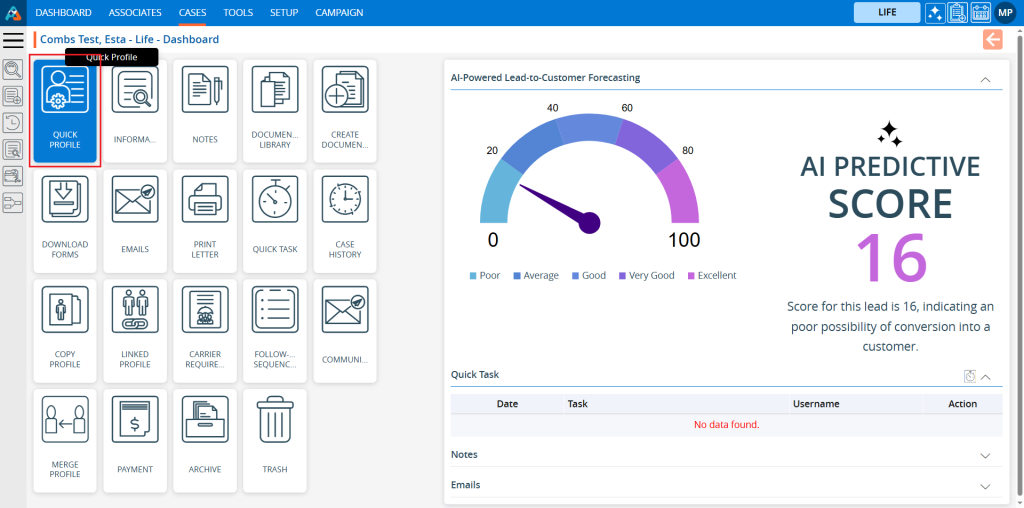The image size is (1024, 508).
Task: Expand the Notes section
Action: pos(985,455)
